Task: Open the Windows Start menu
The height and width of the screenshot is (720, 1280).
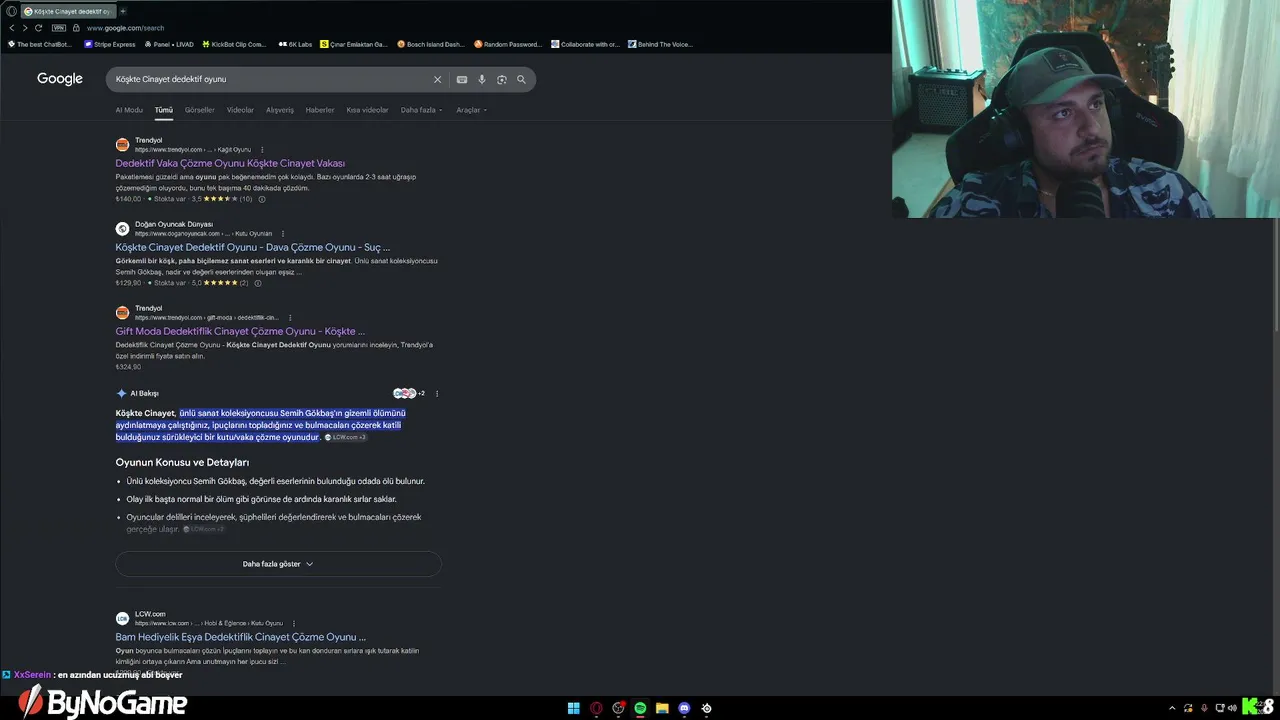Action: coord(574,708)
